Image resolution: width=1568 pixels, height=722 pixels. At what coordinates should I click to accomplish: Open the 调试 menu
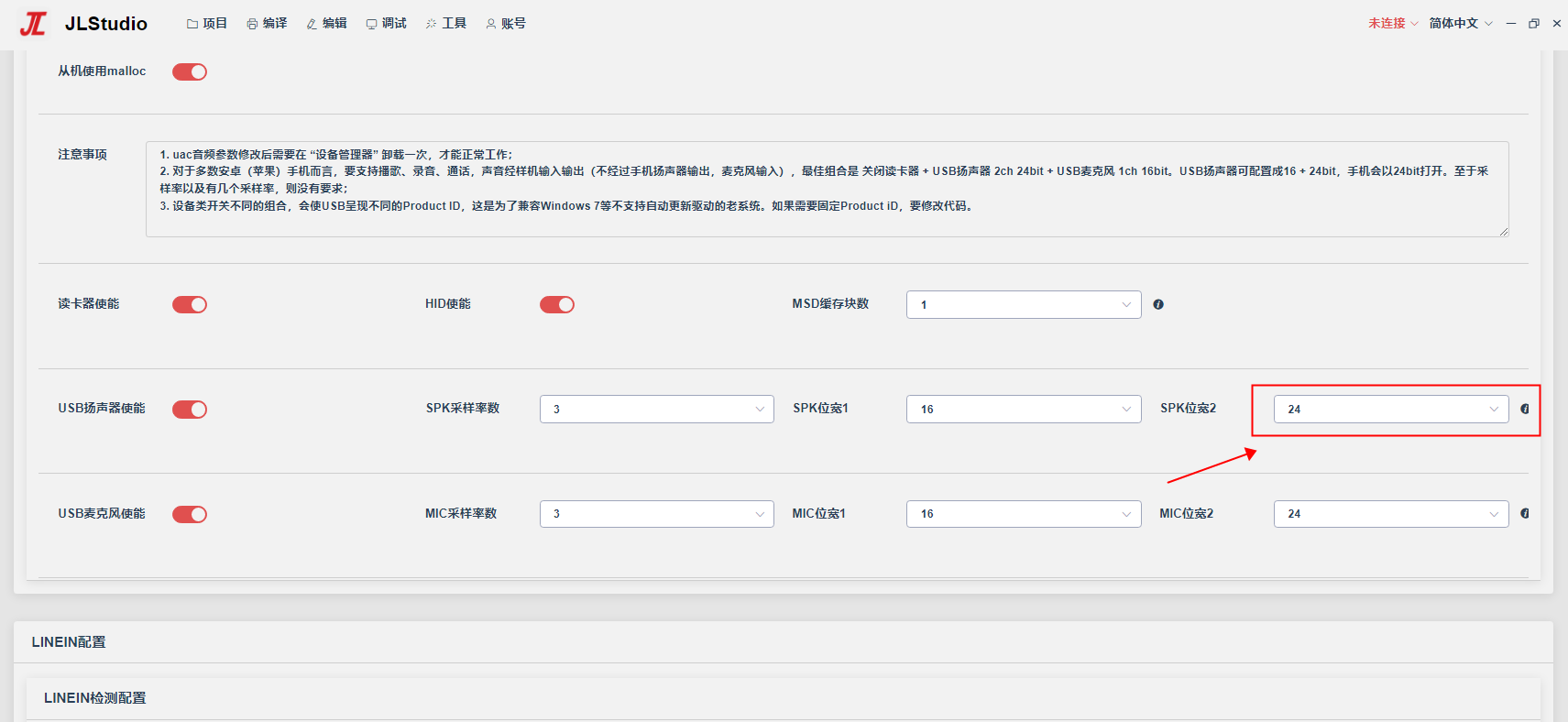click(386, 23)
